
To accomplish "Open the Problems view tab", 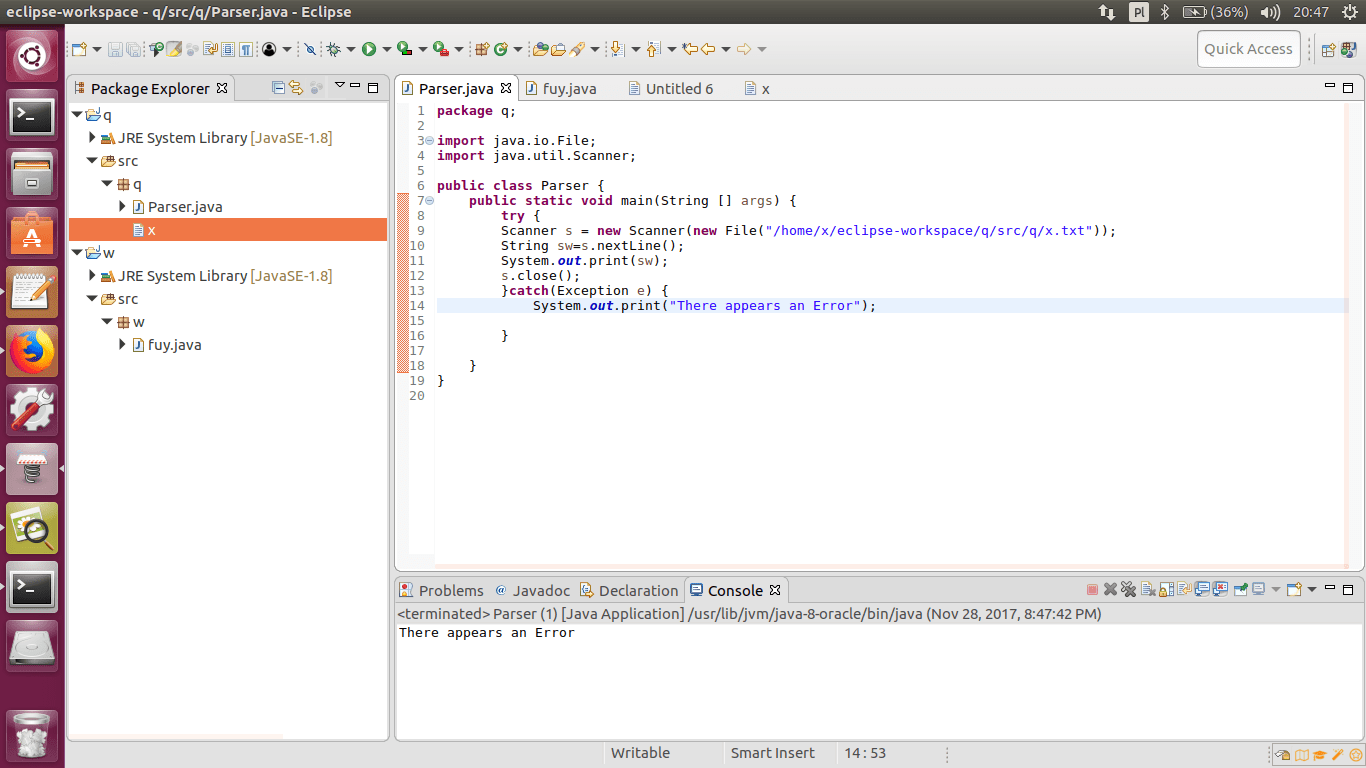I will coord(441,590).
